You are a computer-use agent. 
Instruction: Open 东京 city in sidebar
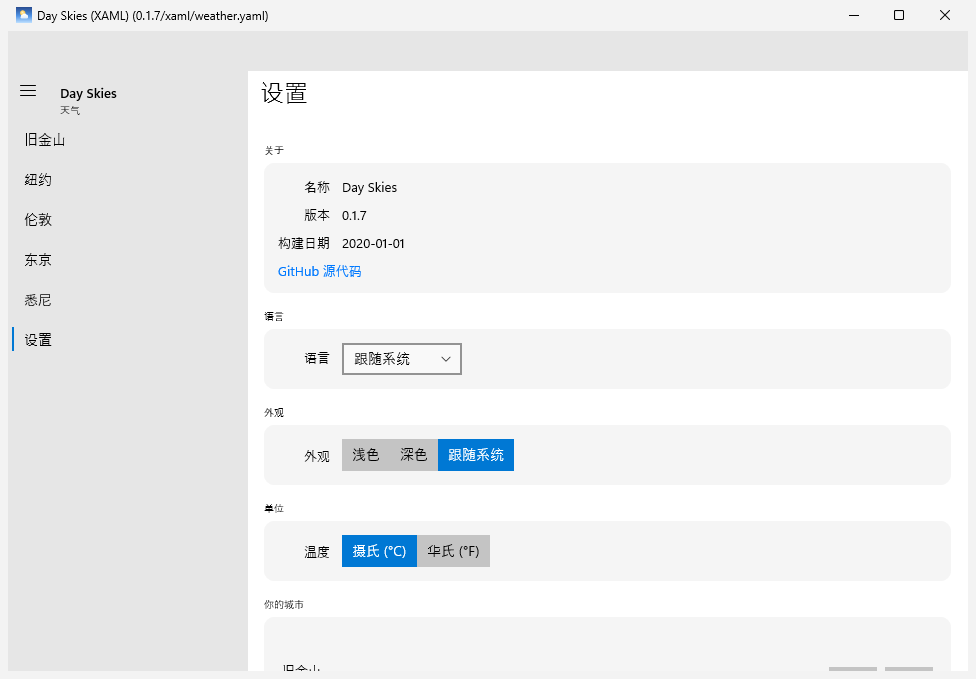[128, 260]
